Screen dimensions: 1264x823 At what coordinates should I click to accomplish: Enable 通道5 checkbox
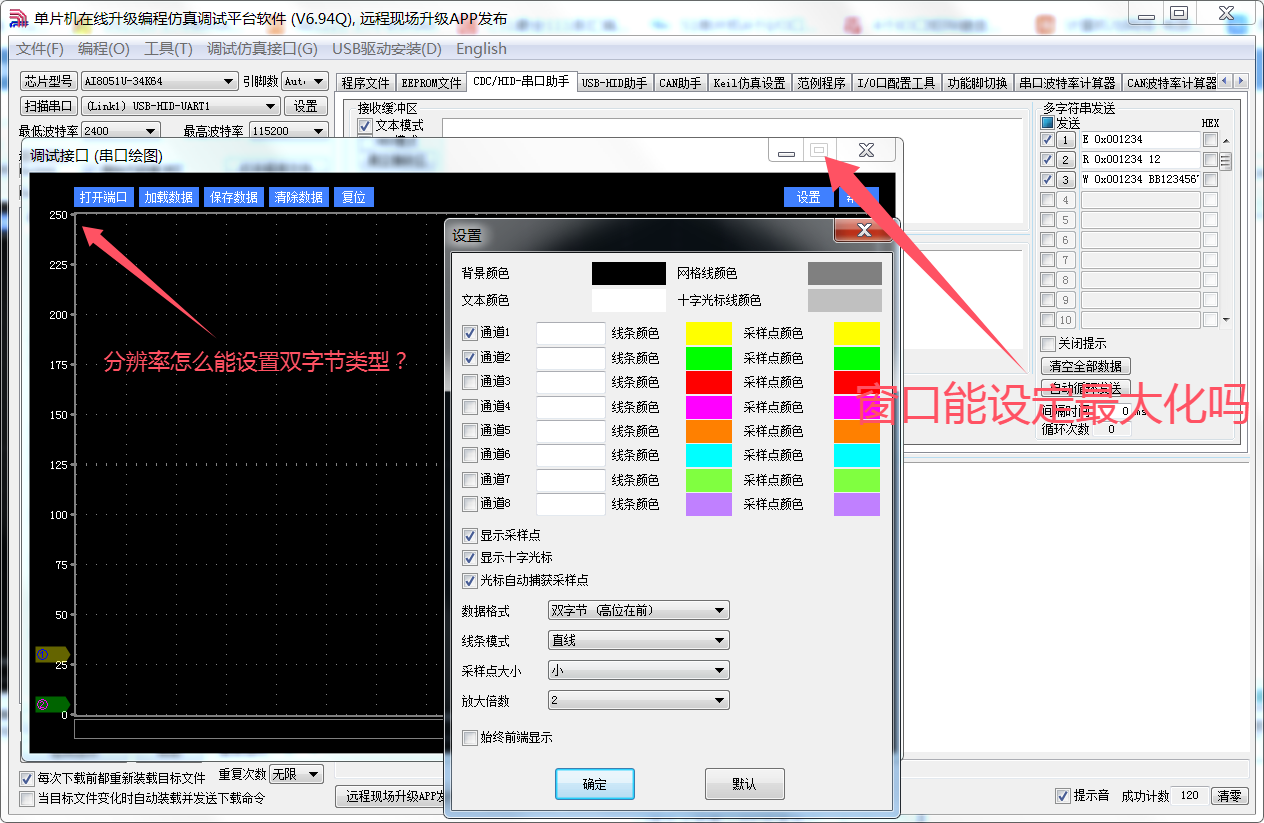coord(470,430)
